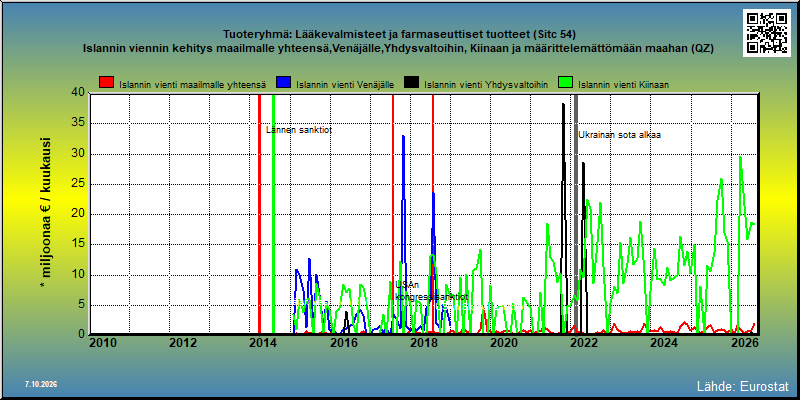The height and width of the screenshot is (400, 800).
Task: Click the 'USAn kongressi sanktiot' annotation
Action: click(x=432, y=291)
